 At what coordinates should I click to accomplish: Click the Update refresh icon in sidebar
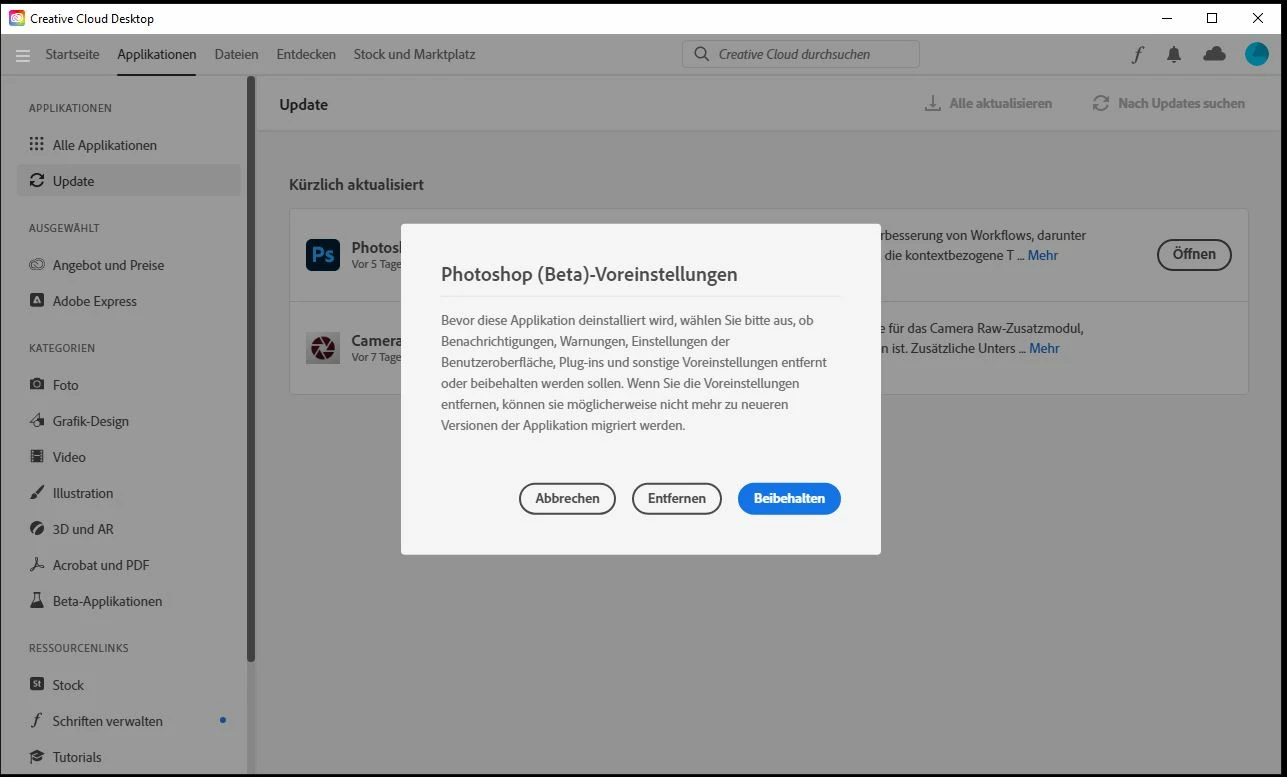(37, 180)
